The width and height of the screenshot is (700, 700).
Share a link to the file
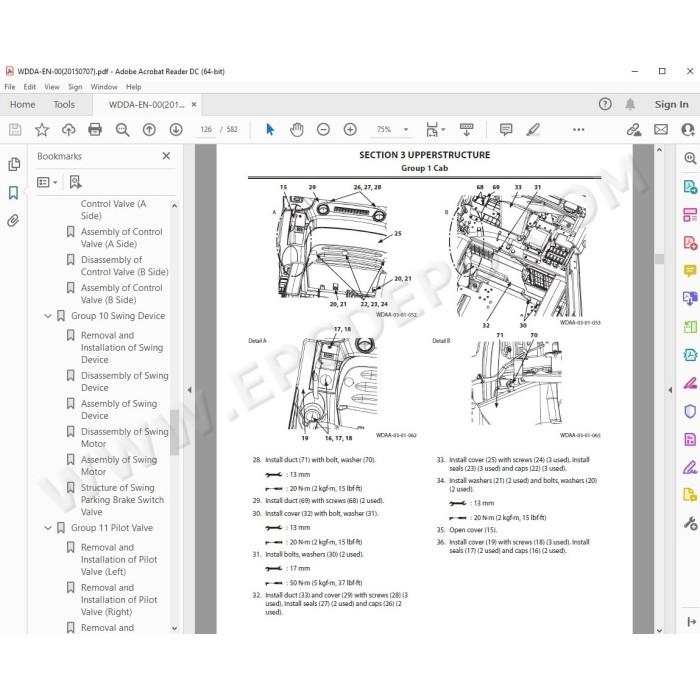[634, 129]
